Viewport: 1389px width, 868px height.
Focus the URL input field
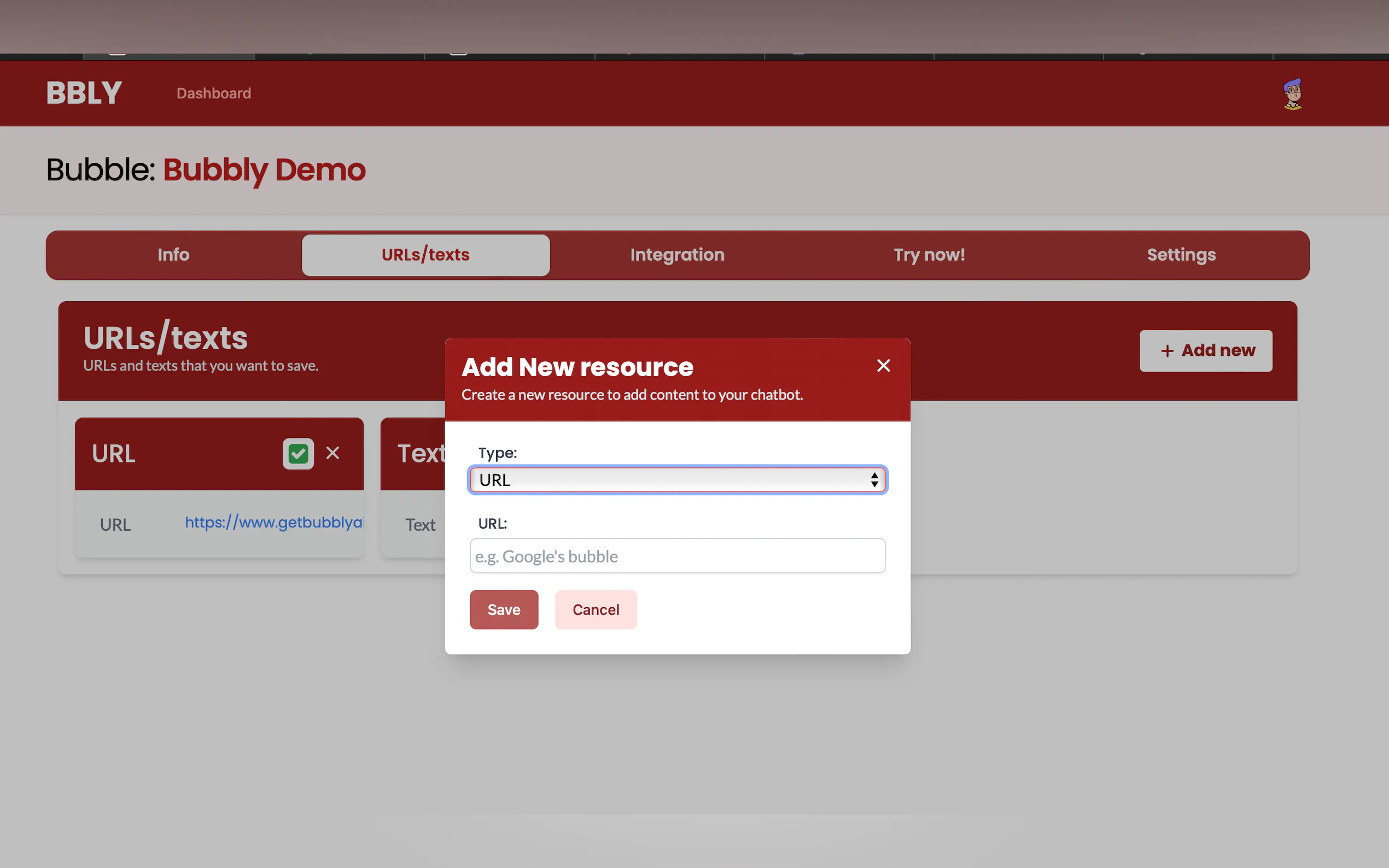(677, 556)
